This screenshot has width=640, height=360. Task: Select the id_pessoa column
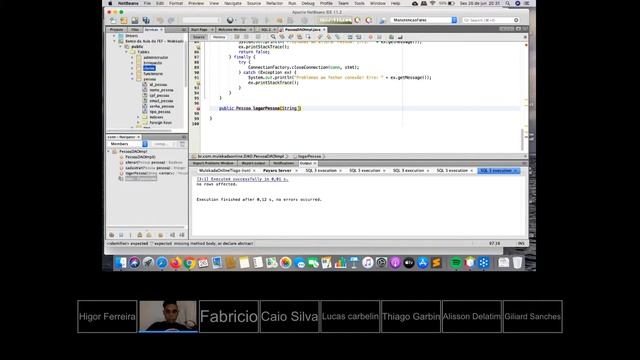(158, 84)
